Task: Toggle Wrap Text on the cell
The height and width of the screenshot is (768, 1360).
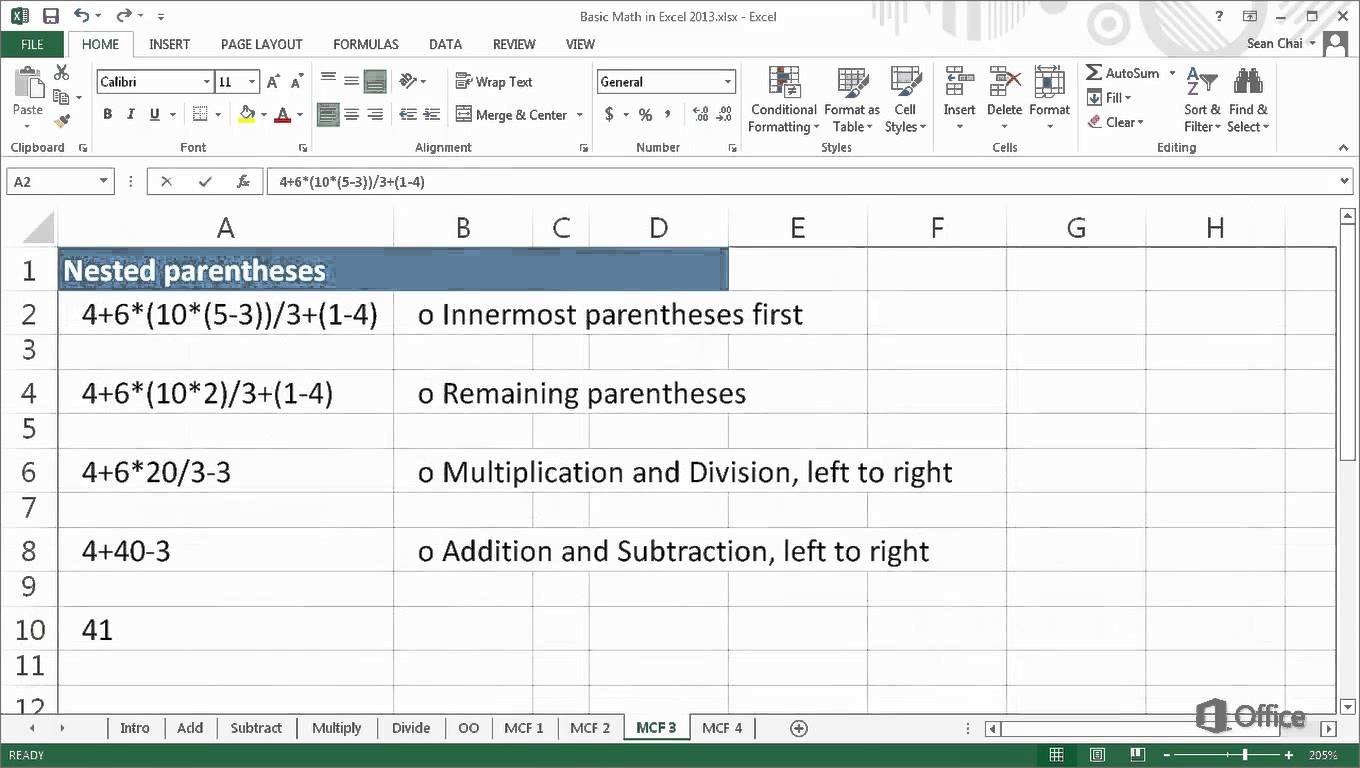Action: point(494,82)
